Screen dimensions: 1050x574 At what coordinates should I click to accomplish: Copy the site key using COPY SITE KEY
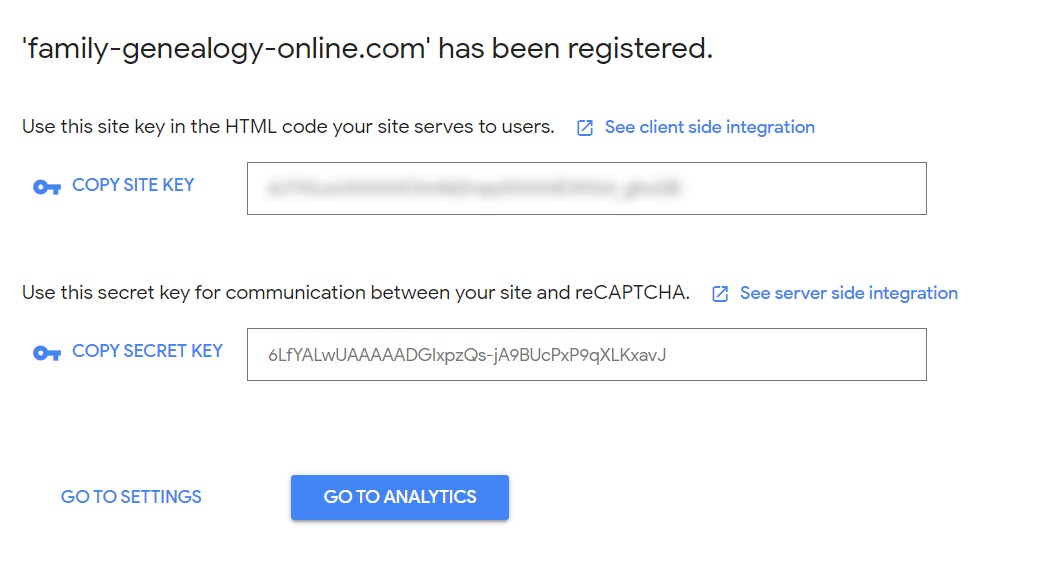point(133,185)
